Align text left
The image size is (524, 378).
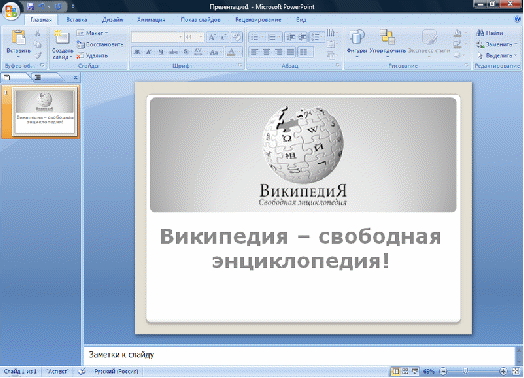[255, 52]
